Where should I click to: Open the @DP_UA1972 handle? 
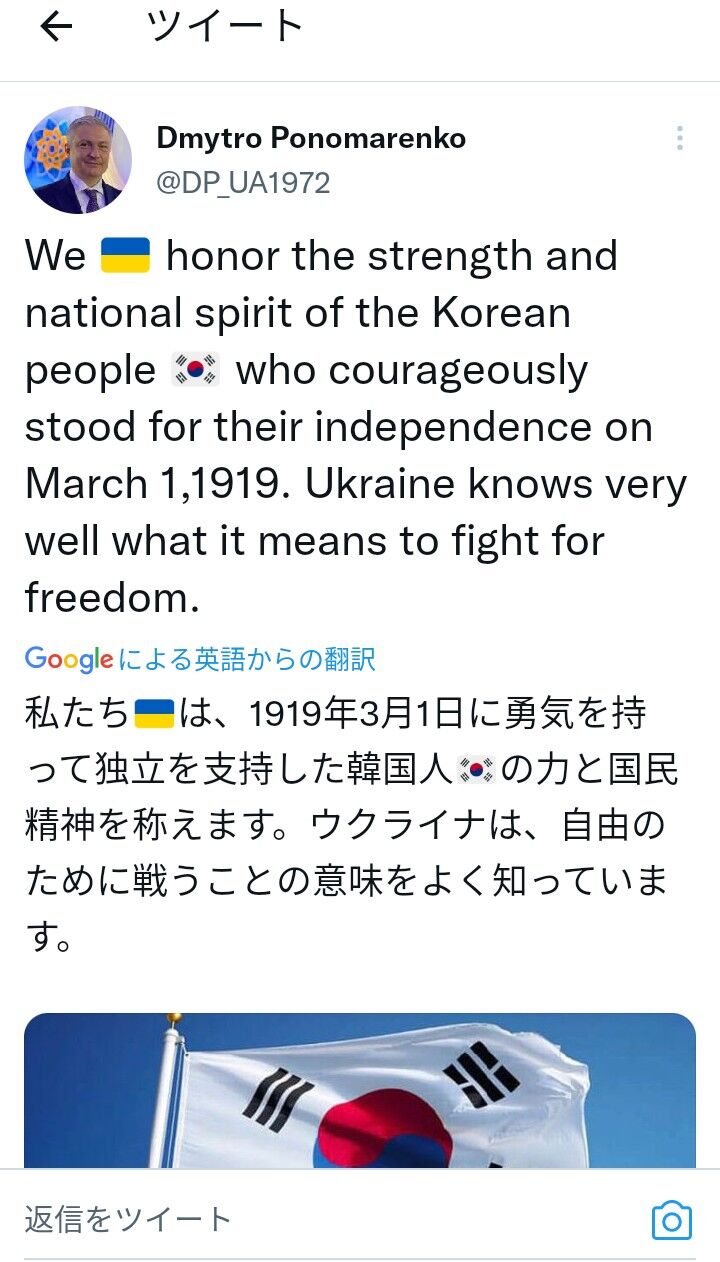click(243, 183)
